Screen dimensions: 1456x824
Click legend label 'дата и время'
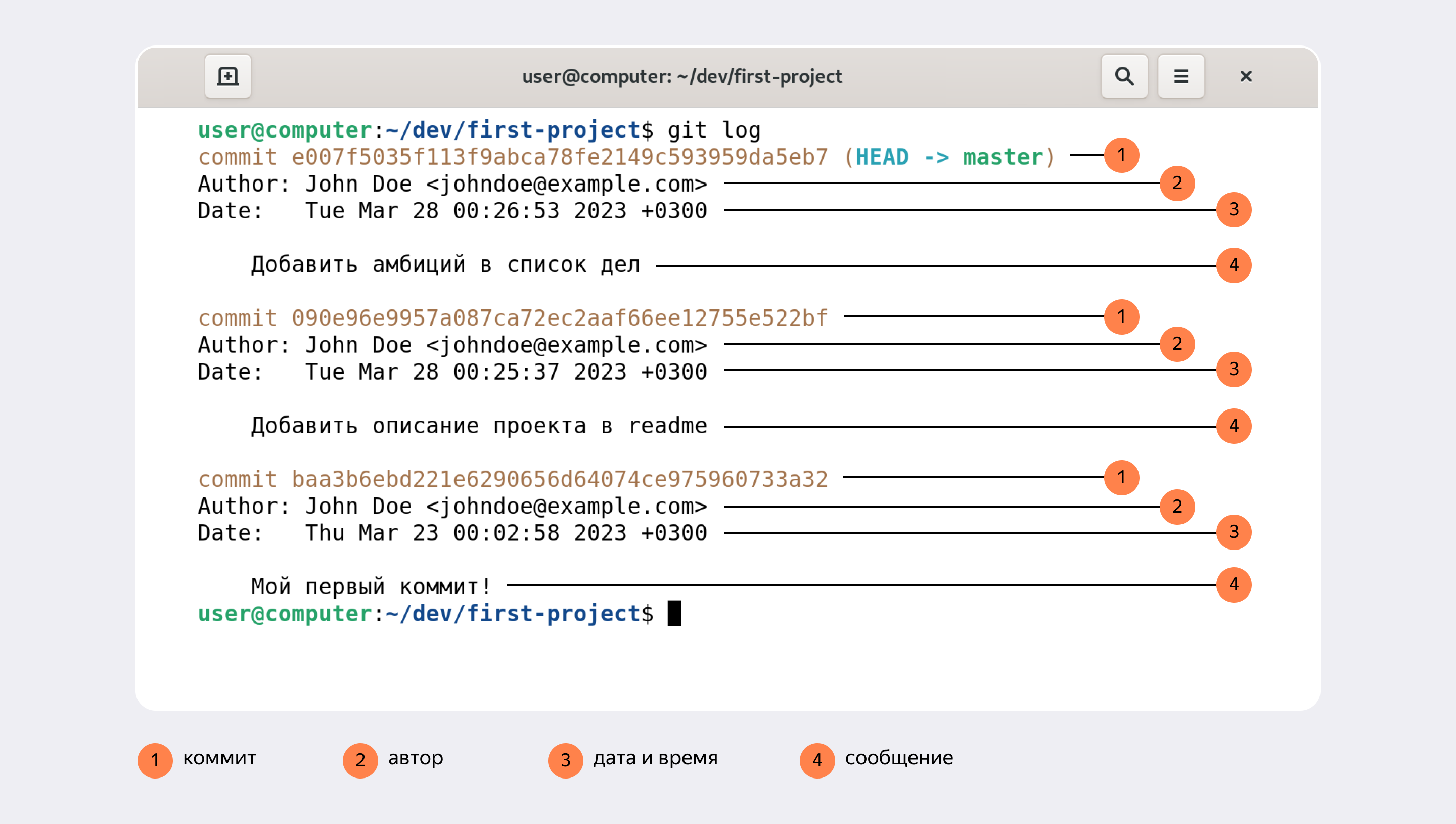(655, 758)
